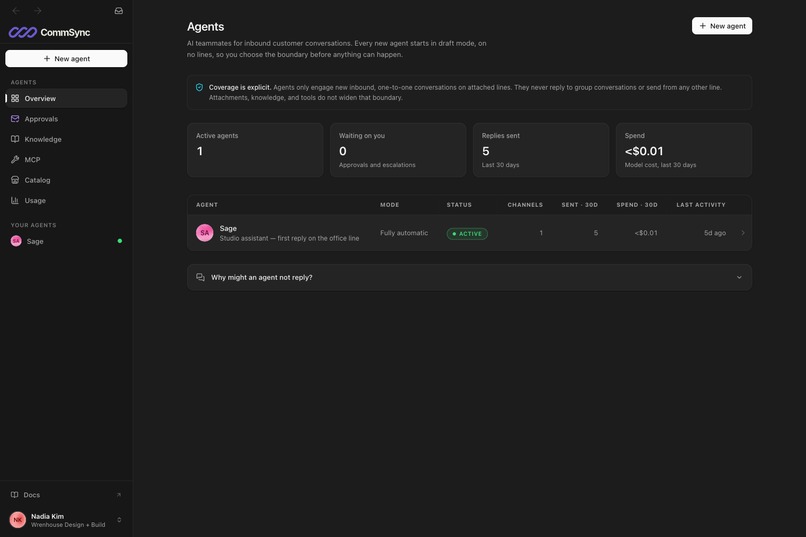Click the AGENT column header
The image size is (806, 537).
207,205
